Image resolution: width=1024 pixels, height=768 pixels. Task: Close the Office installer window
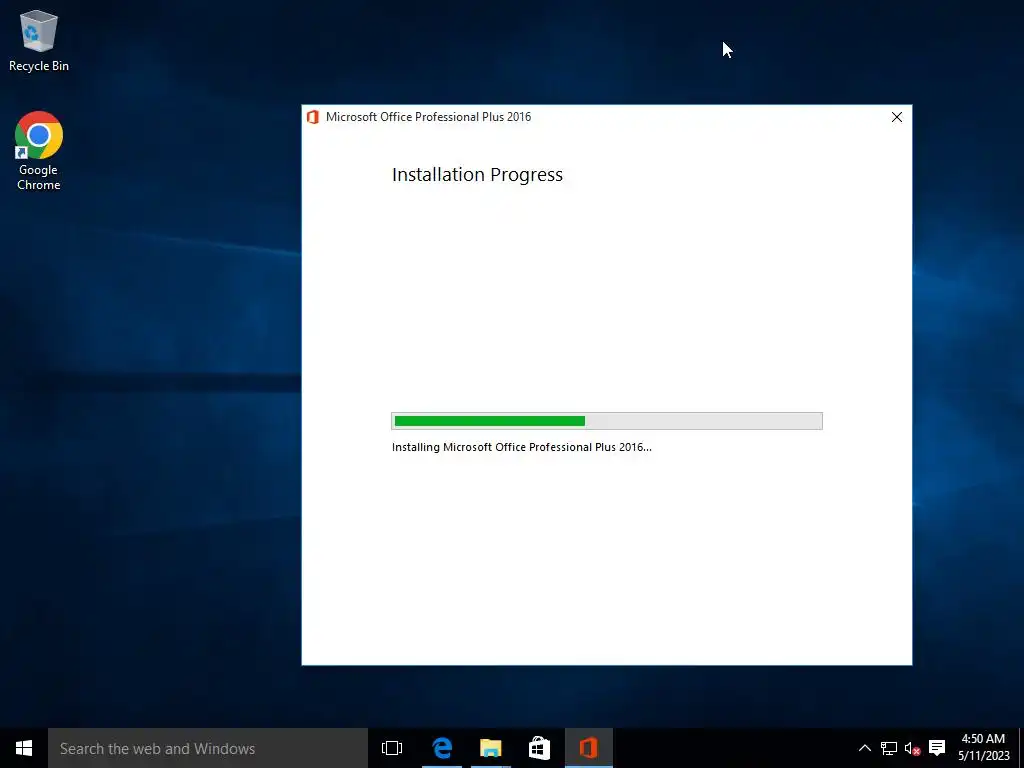(897, 117)
